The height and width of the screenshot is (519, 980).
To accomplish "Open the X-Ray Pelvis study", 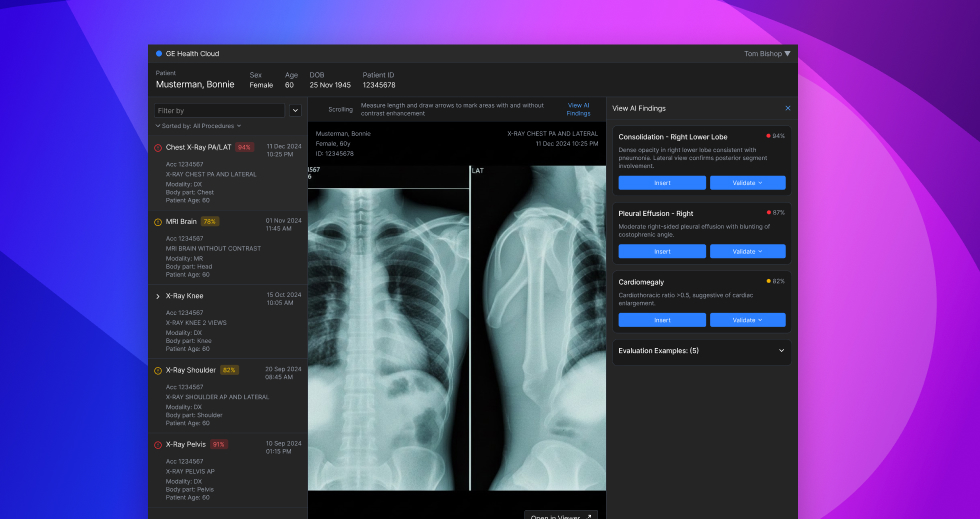I will (186, 445).
